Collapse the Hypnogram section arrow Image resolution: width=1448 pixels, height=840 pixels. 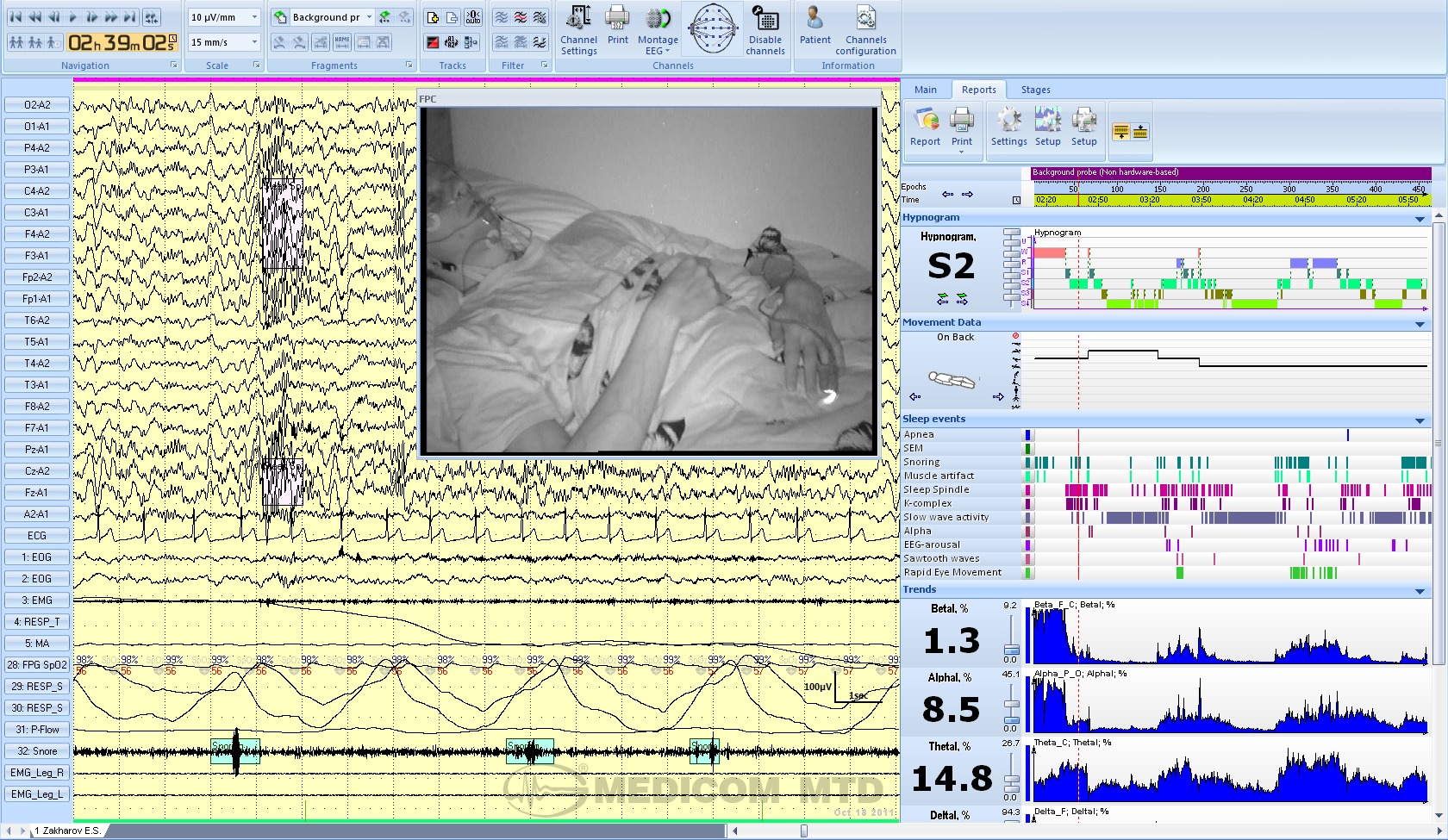pyautogui.click(x=1420, y=219)
